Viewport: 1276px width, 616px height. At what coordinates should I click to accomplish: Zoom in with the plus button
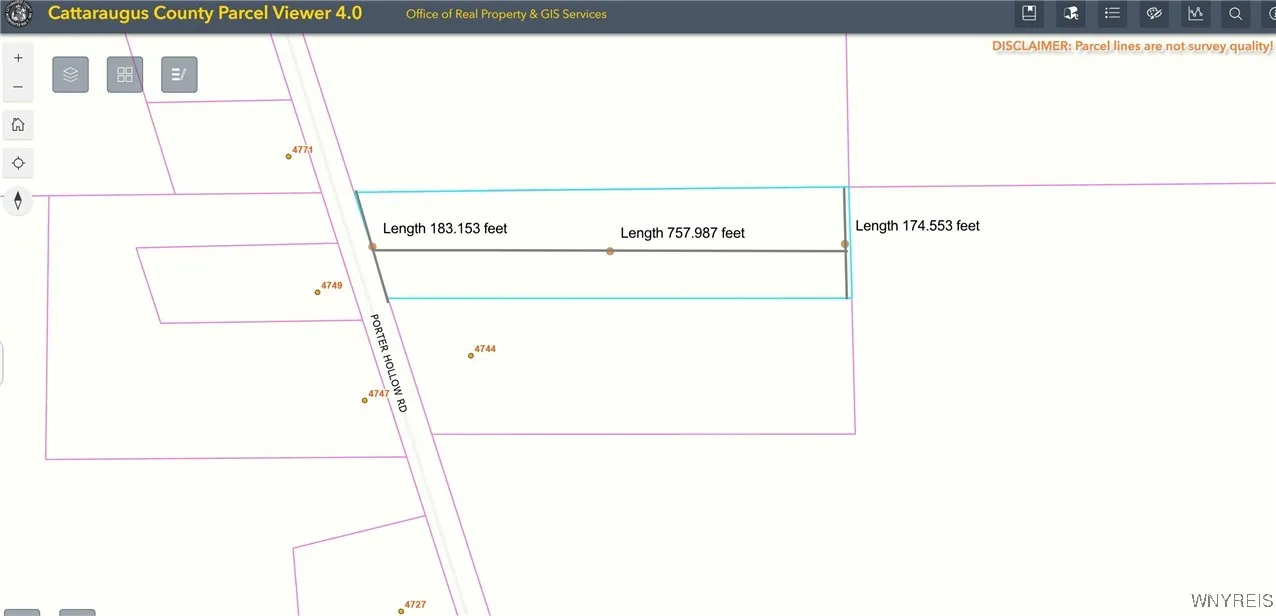[18, 58]
